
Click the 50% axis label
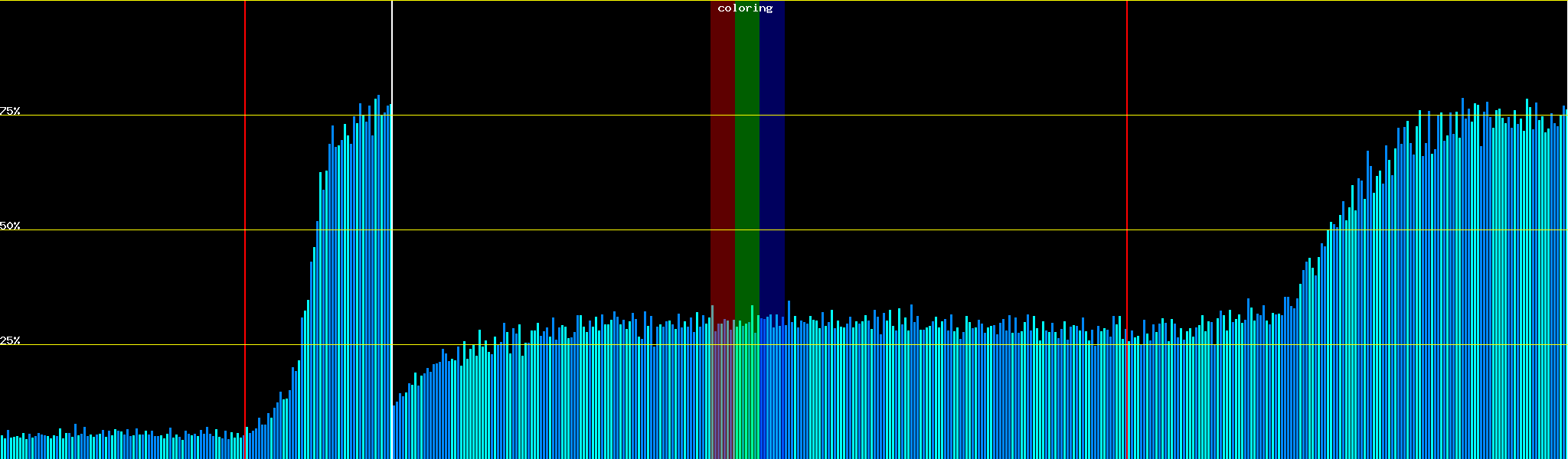coord(10,226)
